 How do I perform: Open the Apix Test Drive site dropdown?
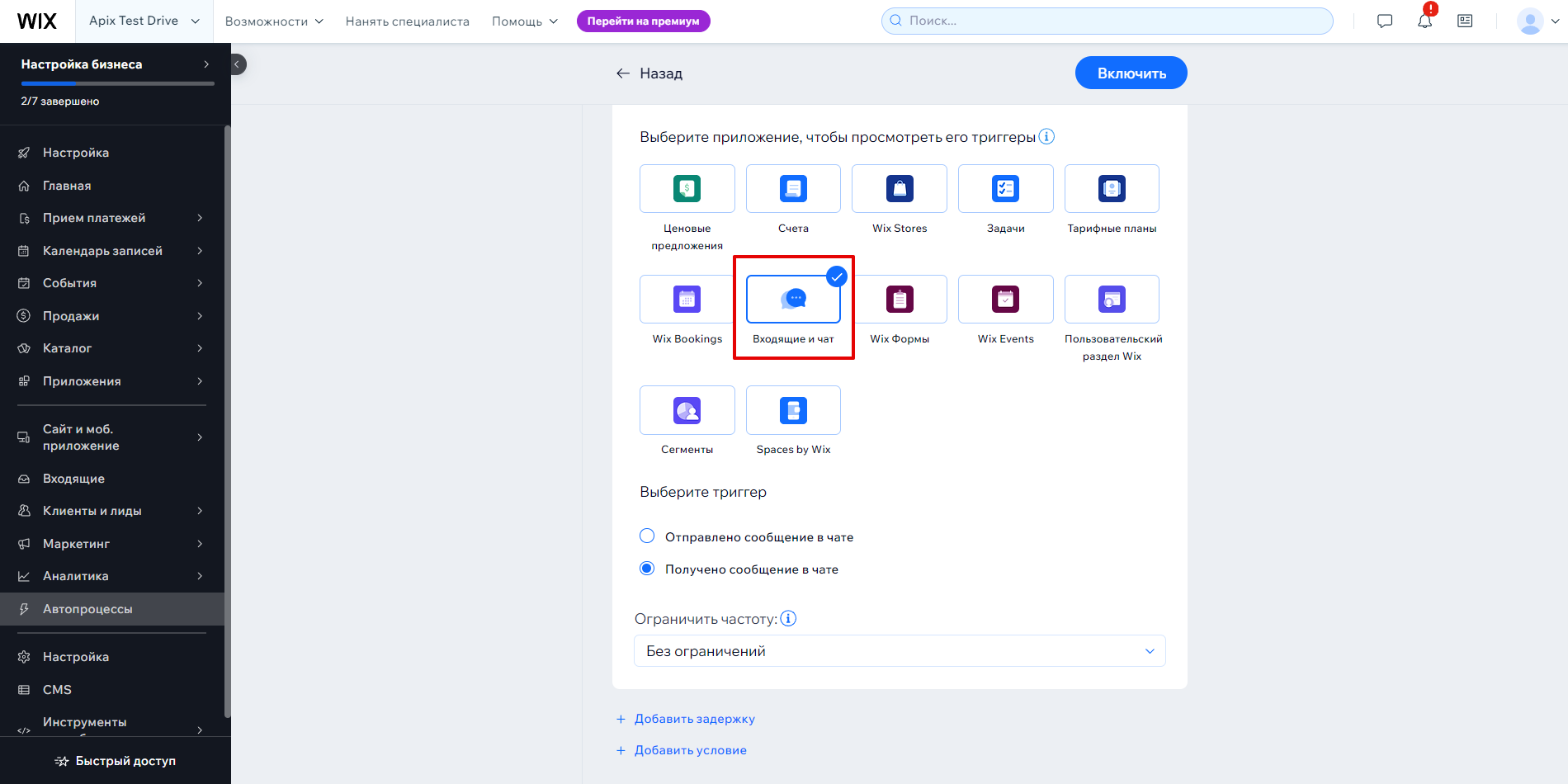(x=144, y=21)
